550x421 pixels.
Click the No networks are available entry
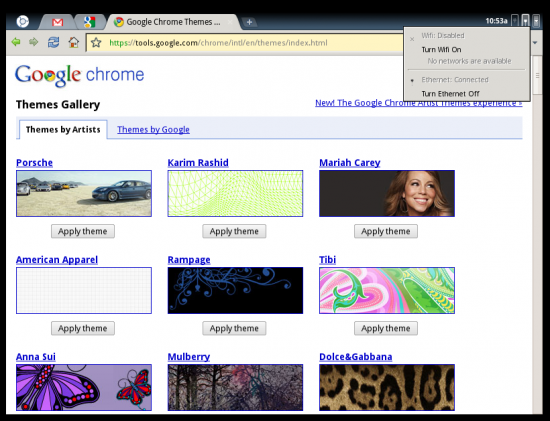click(x=469, y=61)
